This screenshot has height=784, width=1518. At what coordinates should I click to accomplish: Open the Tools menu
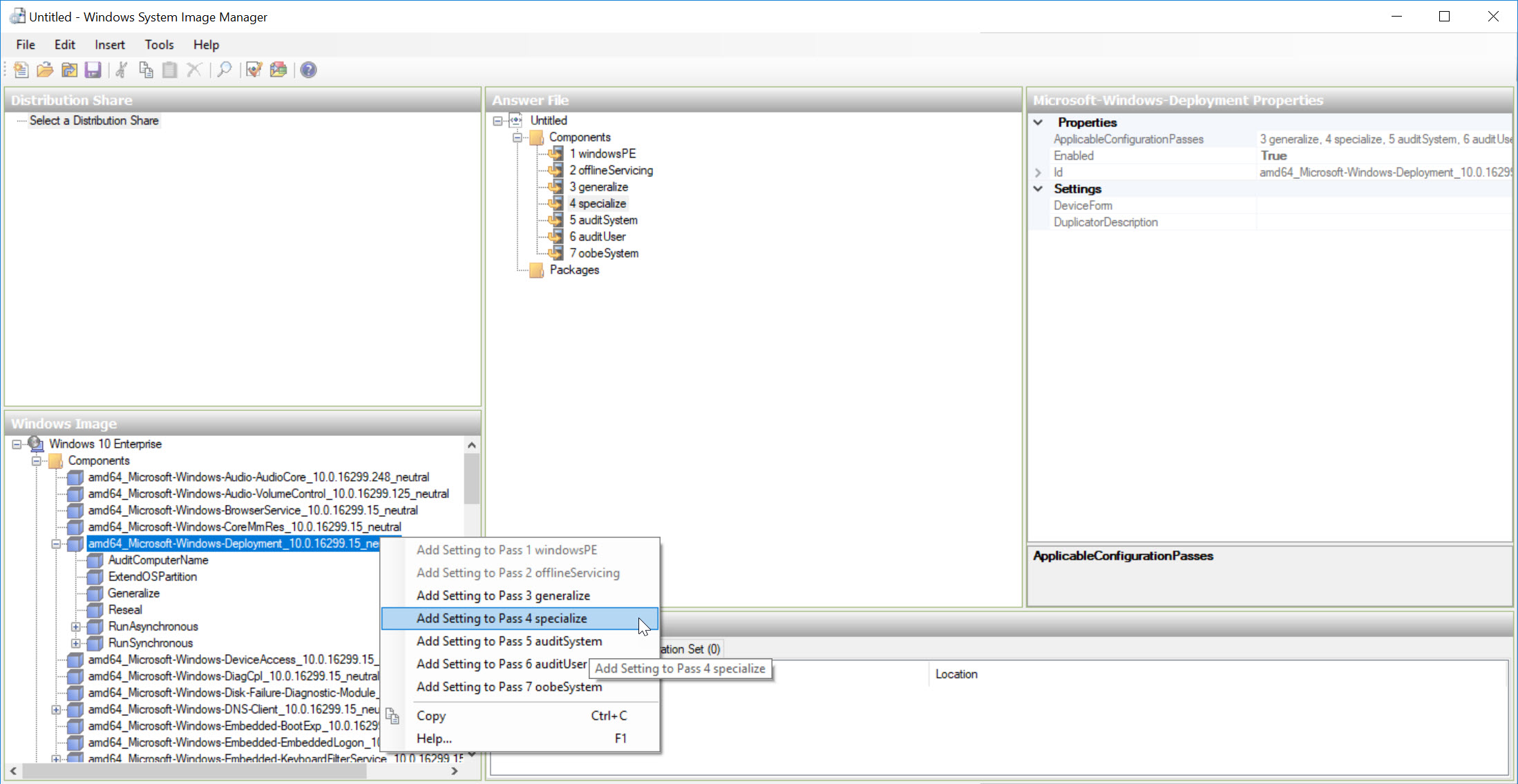click(x=159, y=44)
